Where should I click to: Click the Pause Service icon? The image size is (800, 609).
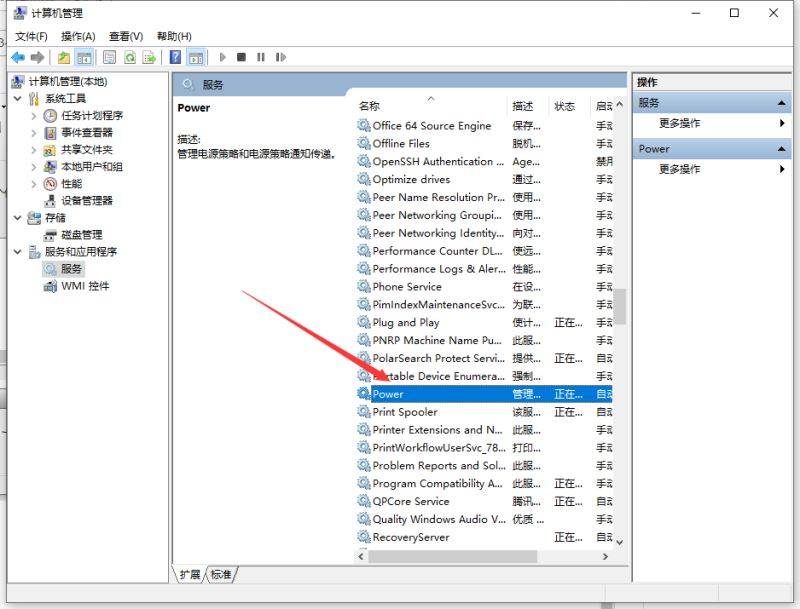261,57
